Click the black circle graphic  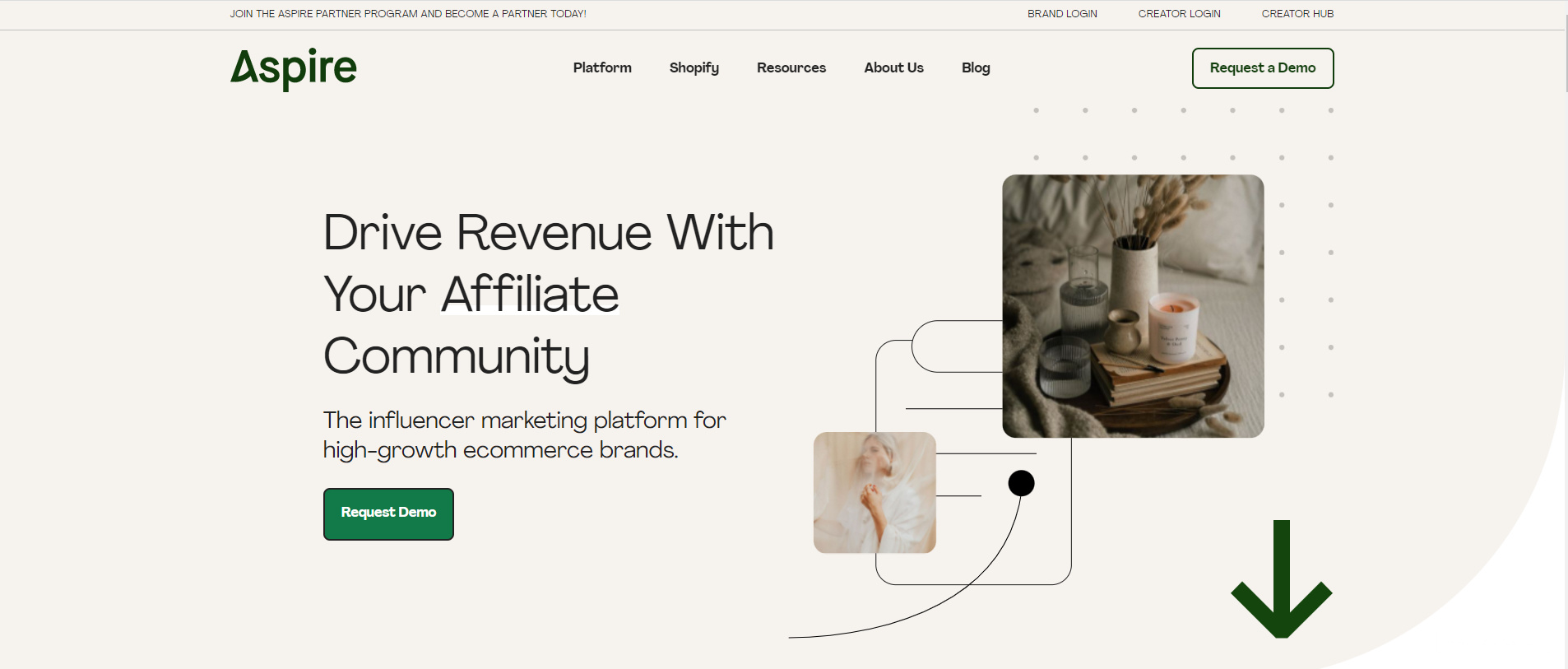[x=1021, y=483]
